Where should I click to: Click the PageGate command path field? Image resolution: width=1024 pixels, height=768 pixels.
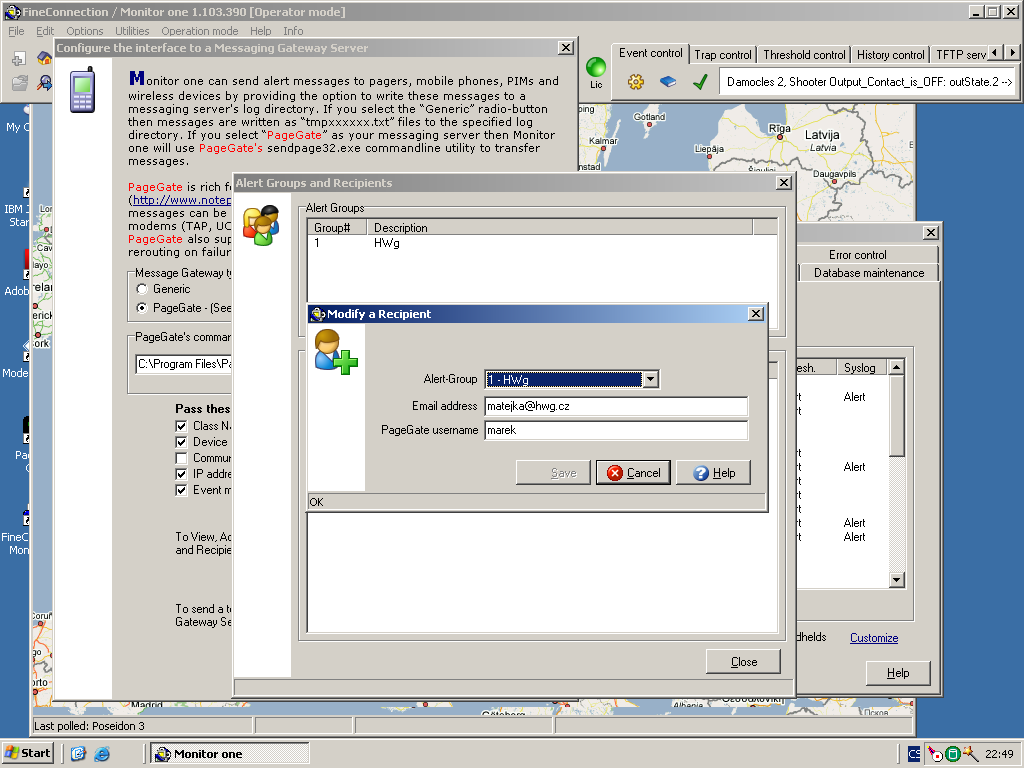point(184,364)
